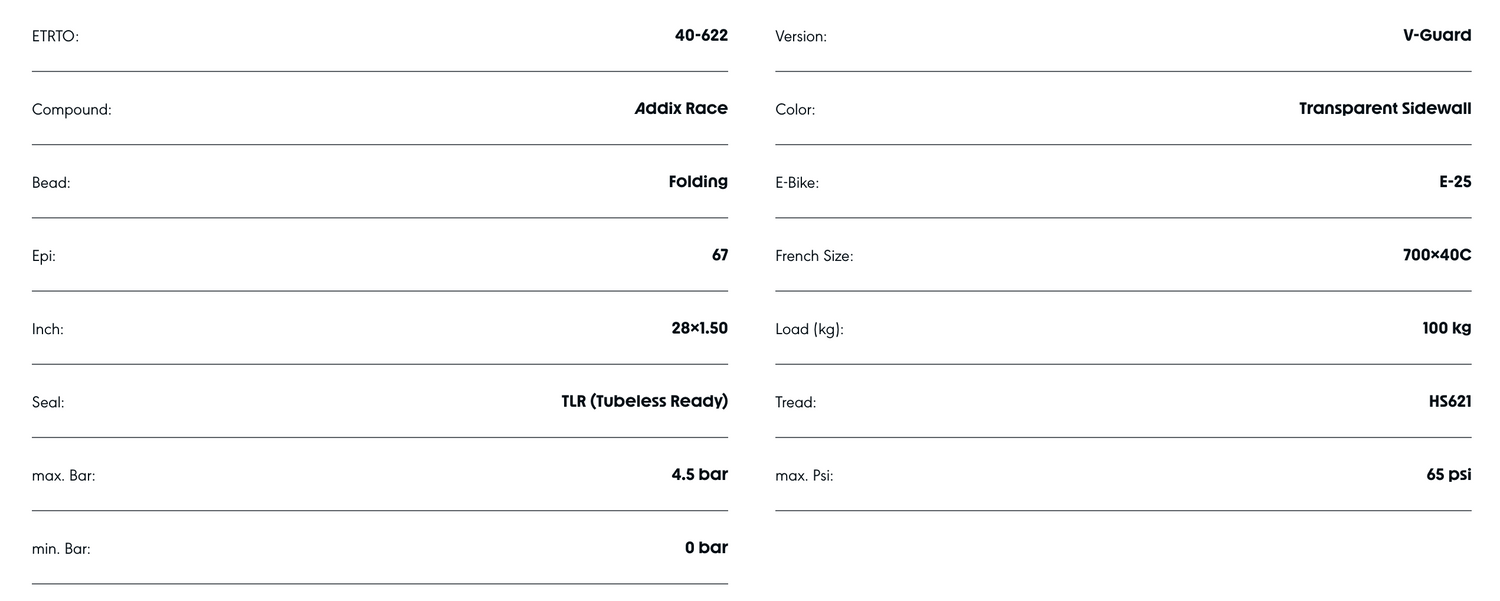Click the 4.5 bar maximum pressure value

(x=699, y=474)
